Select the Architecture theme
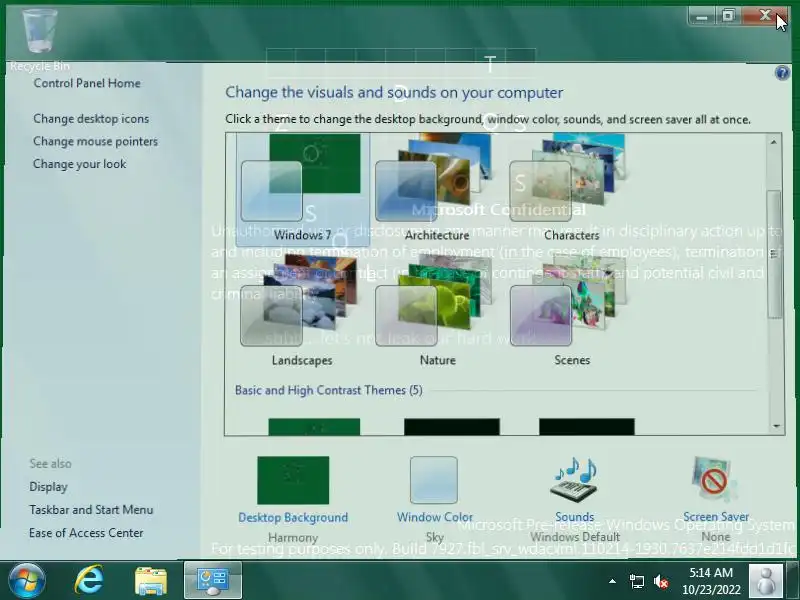800x600 pixels. [x=437, y=190]
